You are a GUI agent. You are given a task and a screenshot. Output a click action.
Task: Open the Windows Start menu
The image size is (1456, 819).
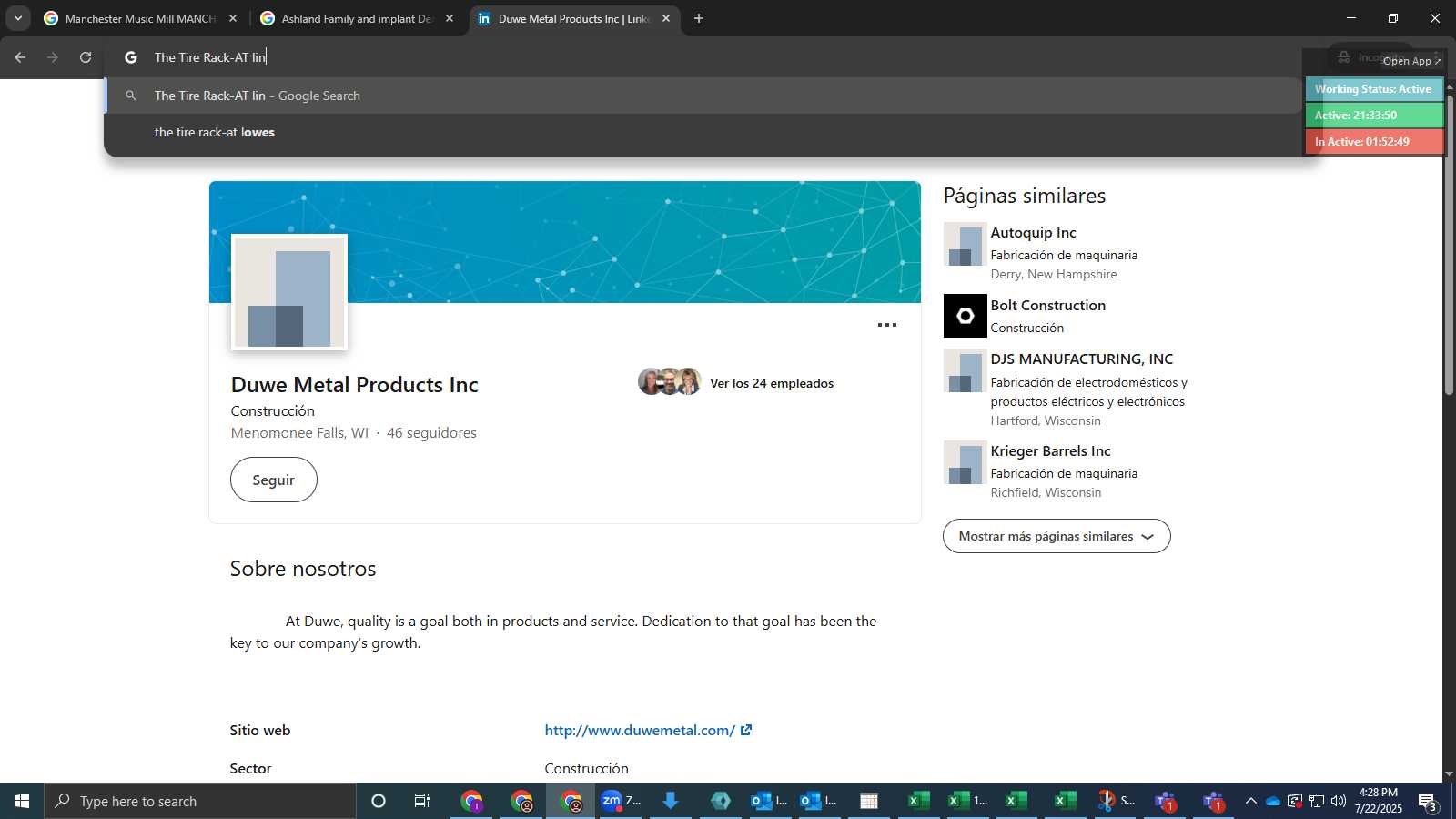point(22,801)
